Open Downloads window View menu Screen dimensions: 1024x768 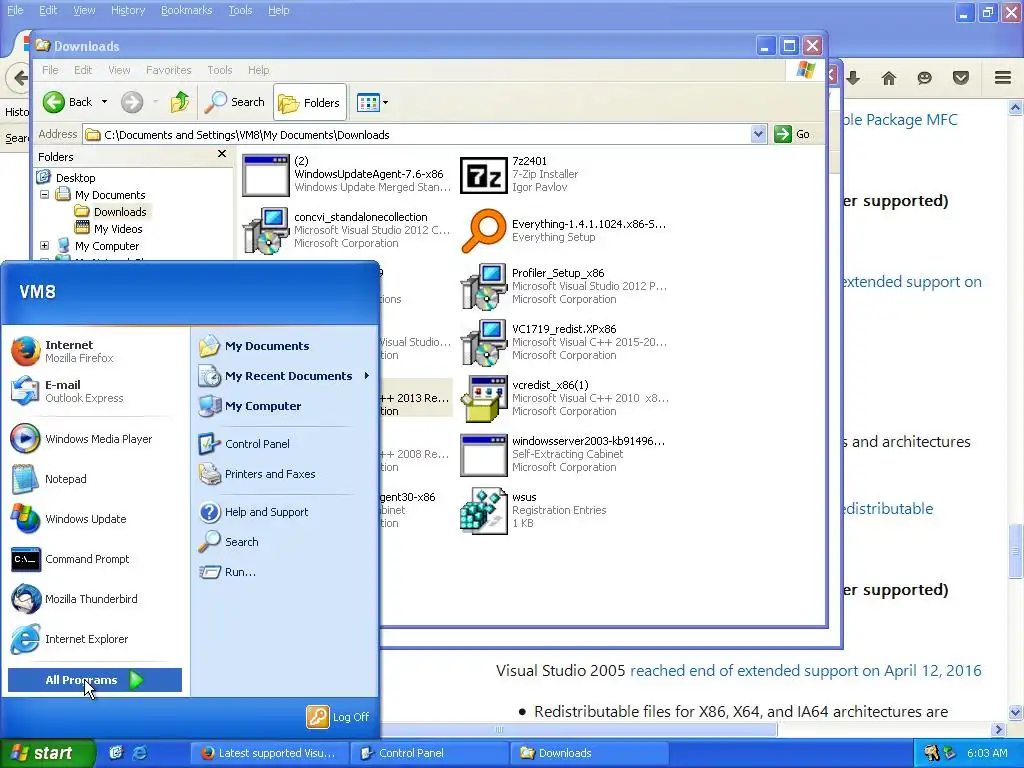point(119,70)
